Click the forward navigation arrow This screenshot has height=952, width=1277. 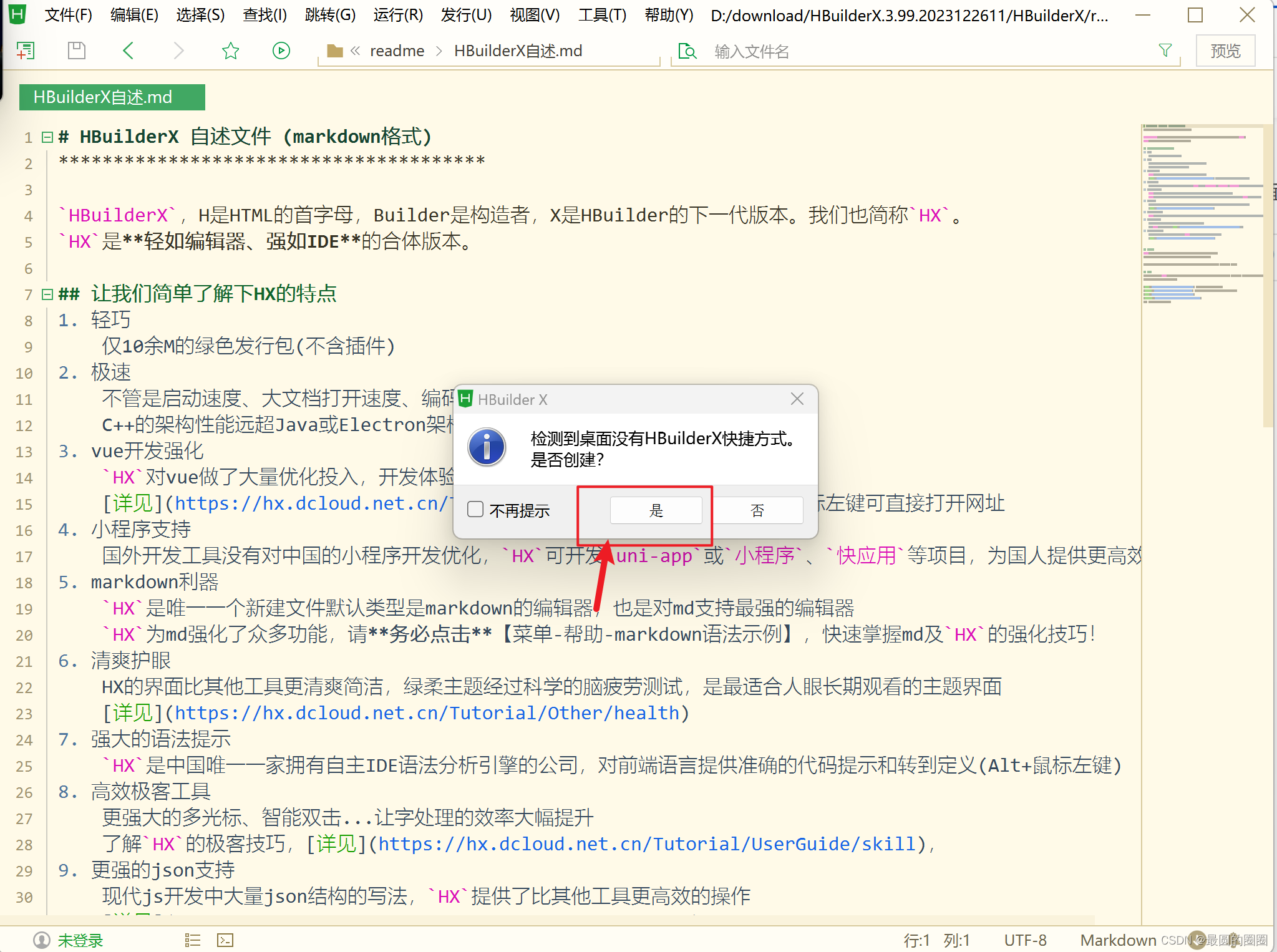pos(179,51)
